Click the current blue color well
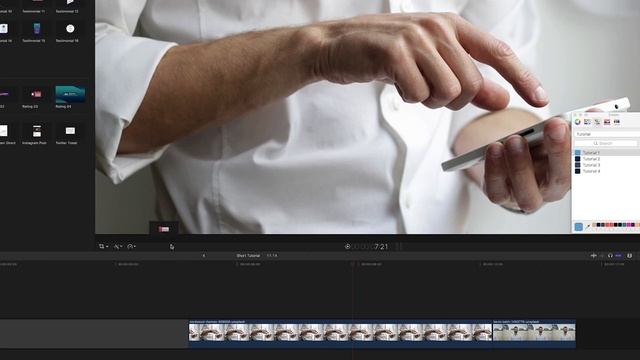The height and width of the screenshot is (360, 640). coord(578,227)
